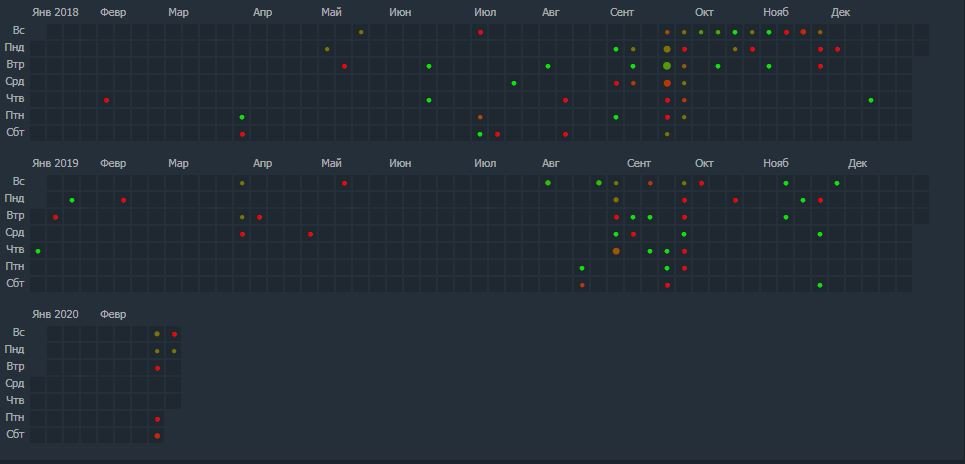Click the olive Sunday dot in May 2018

coord(361,32)
